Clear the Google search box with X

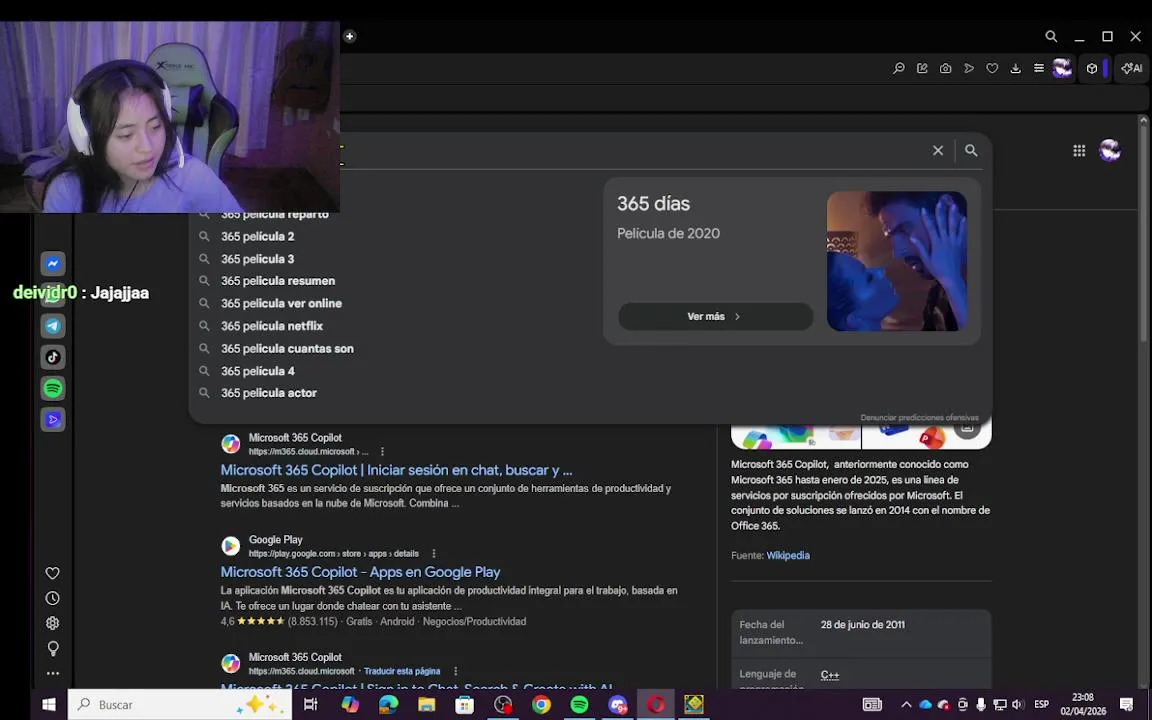[937, 151]
